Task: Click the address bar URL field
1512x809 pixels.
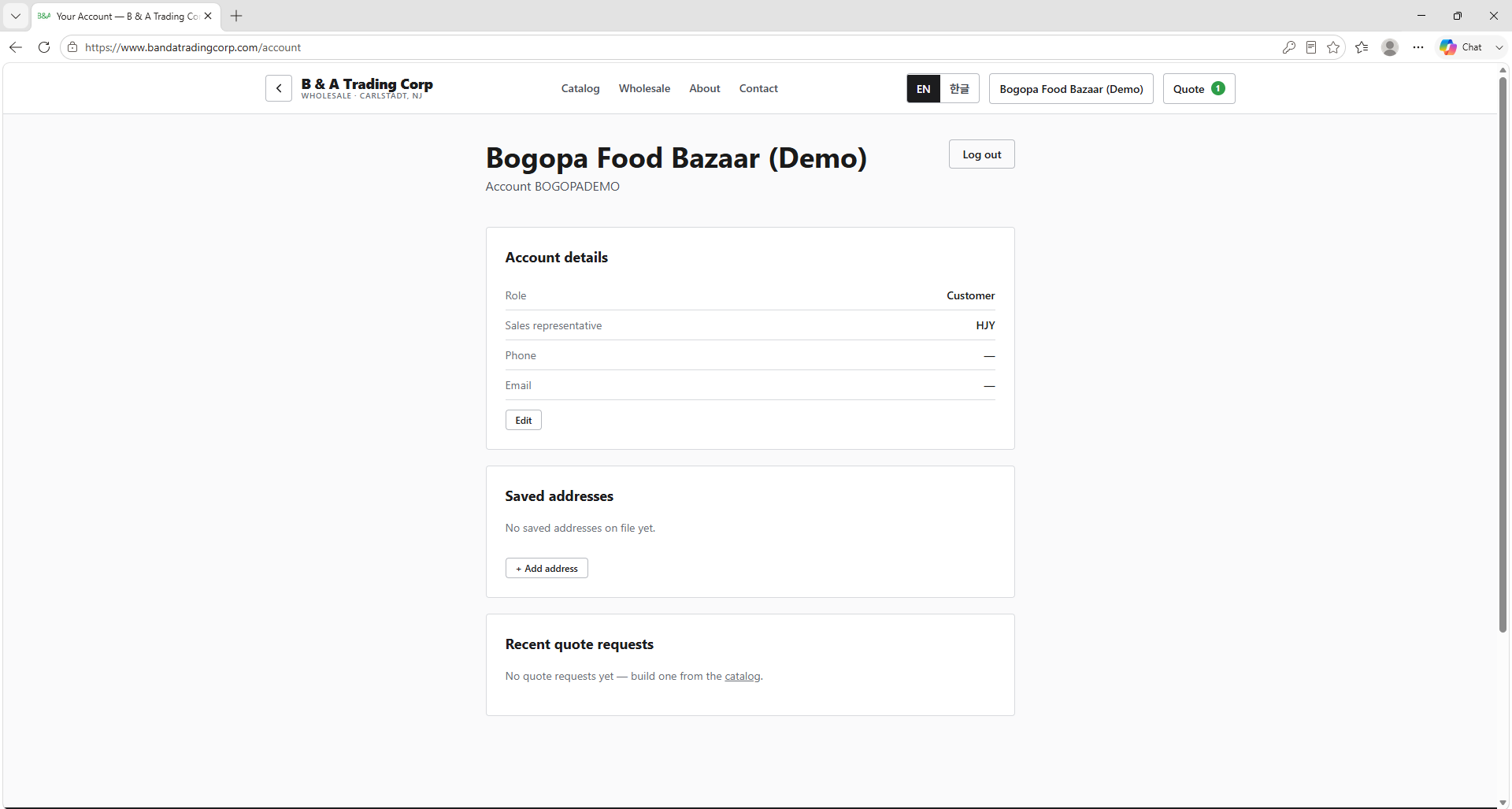Action: pyautogui.click(x=677, y=47)
